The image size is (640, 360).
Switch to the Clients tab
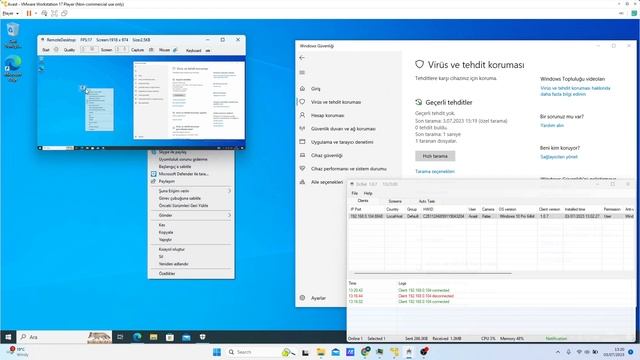(363, 201)
